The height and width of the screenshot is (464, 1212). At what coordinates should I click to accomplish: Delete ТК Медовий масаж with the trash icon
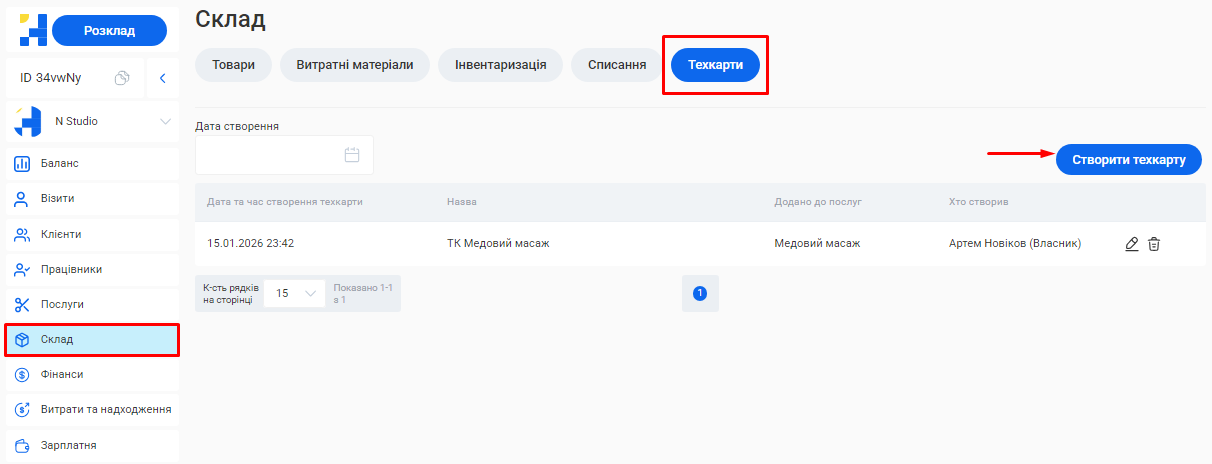[x=1154, y=244]
